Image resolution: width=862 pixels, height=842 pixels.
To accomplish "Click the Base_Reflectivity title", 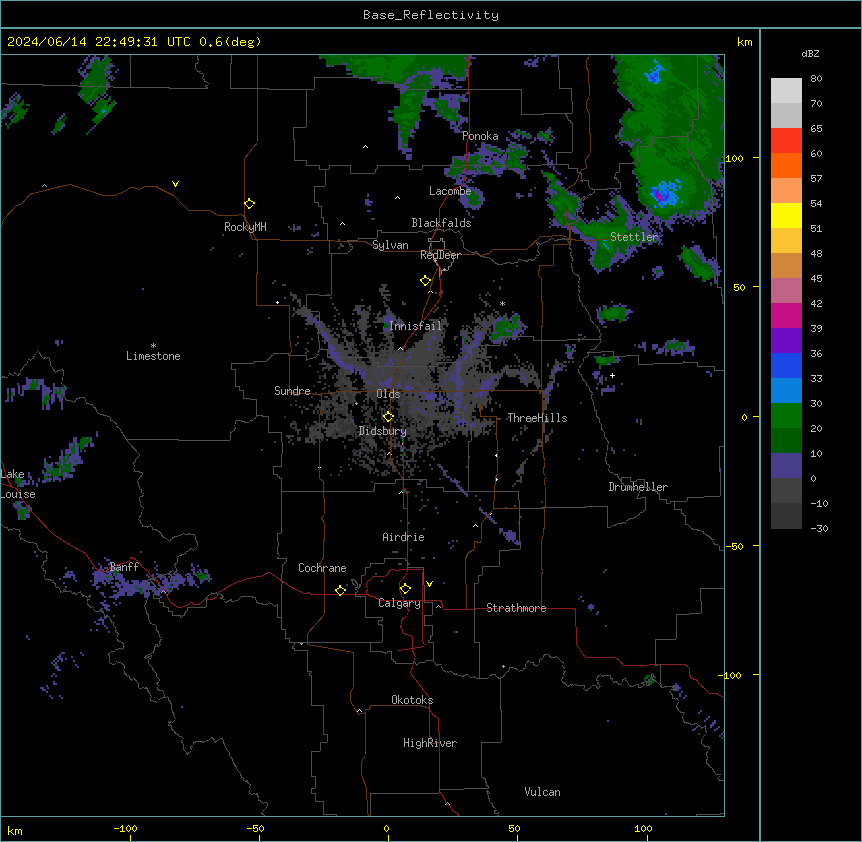I will coord(431,15).
